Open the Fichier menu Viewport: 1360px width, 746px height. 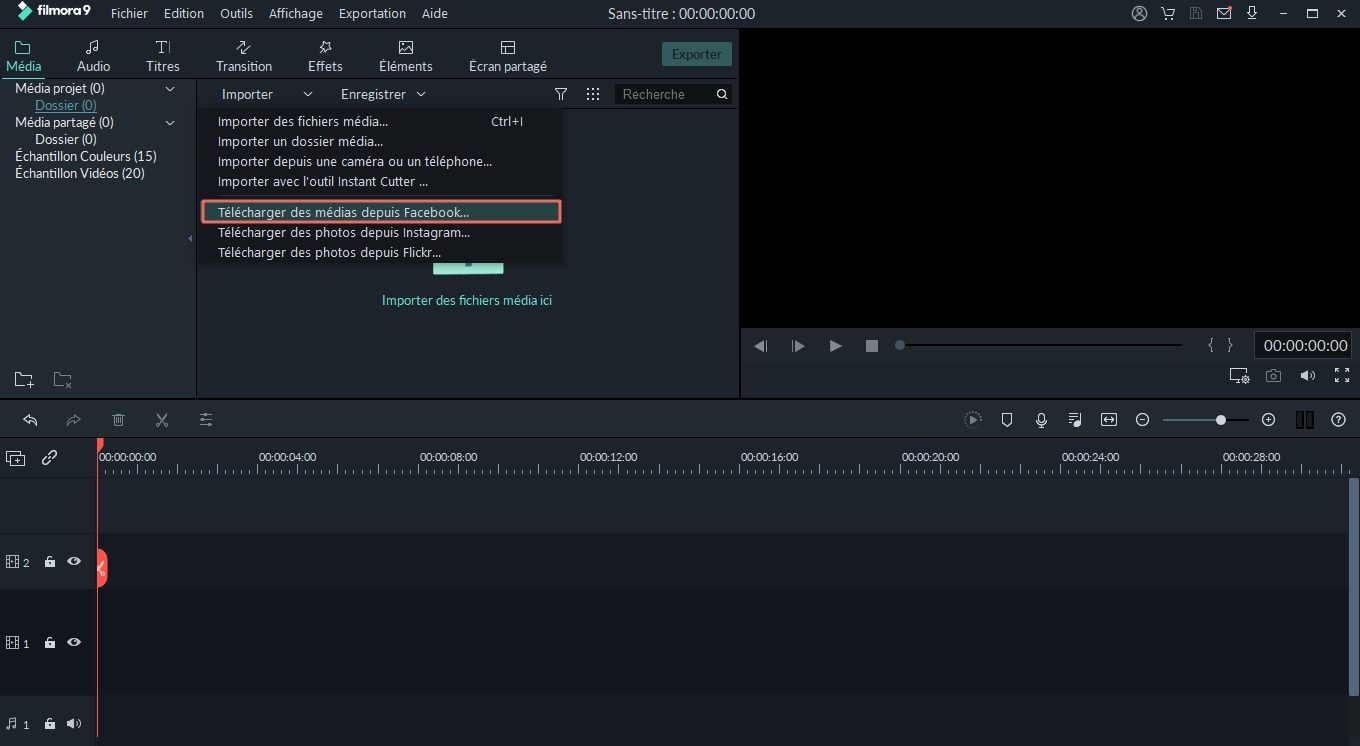pyautogui.click(x=129, y=13)
